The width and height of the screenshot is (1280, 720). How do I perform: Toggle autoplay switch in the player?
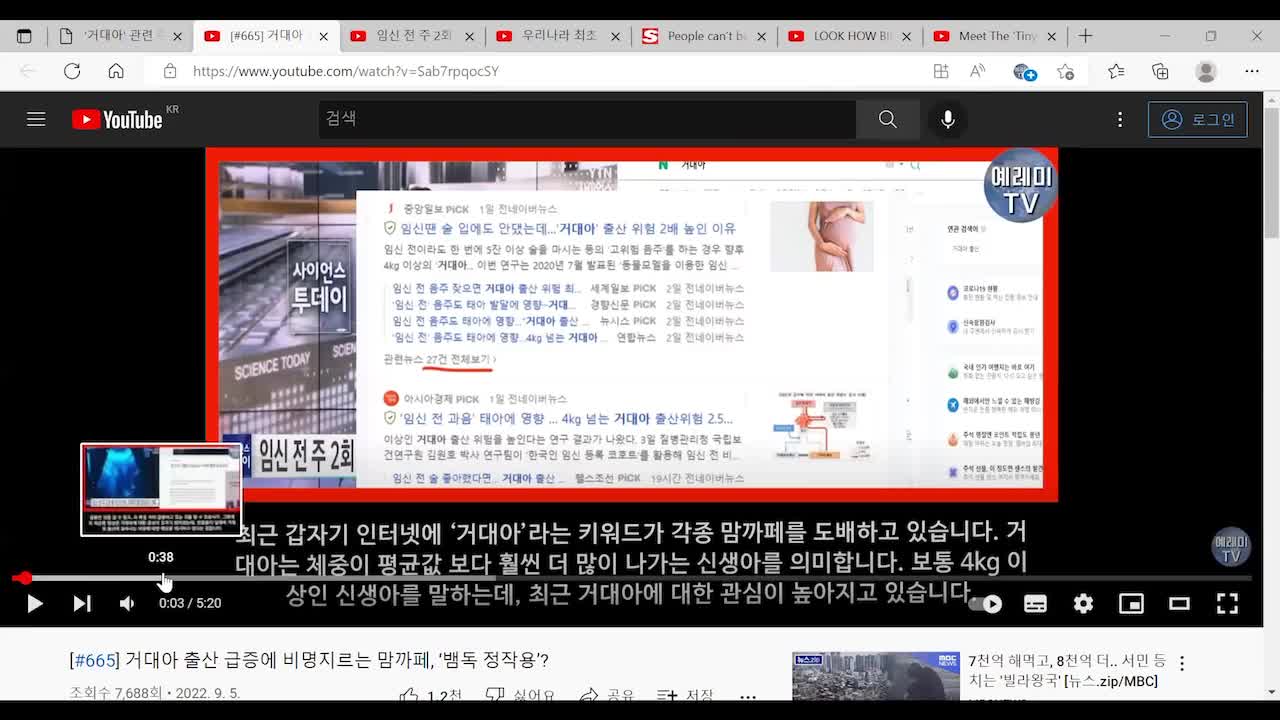click(985, 603)
